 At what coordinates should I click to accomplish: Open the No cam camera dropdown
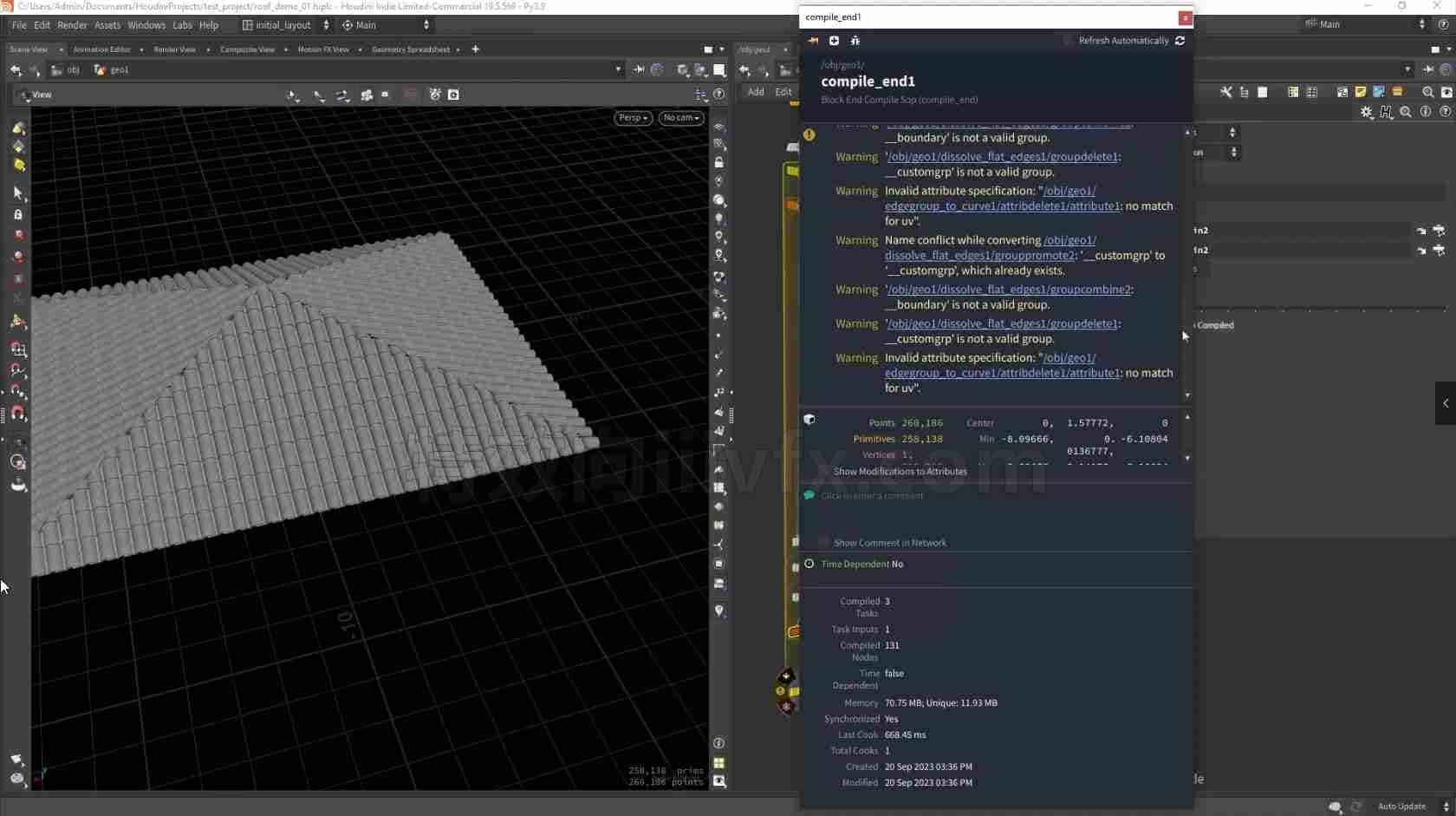pyautogui.click(x=681, y=118)
